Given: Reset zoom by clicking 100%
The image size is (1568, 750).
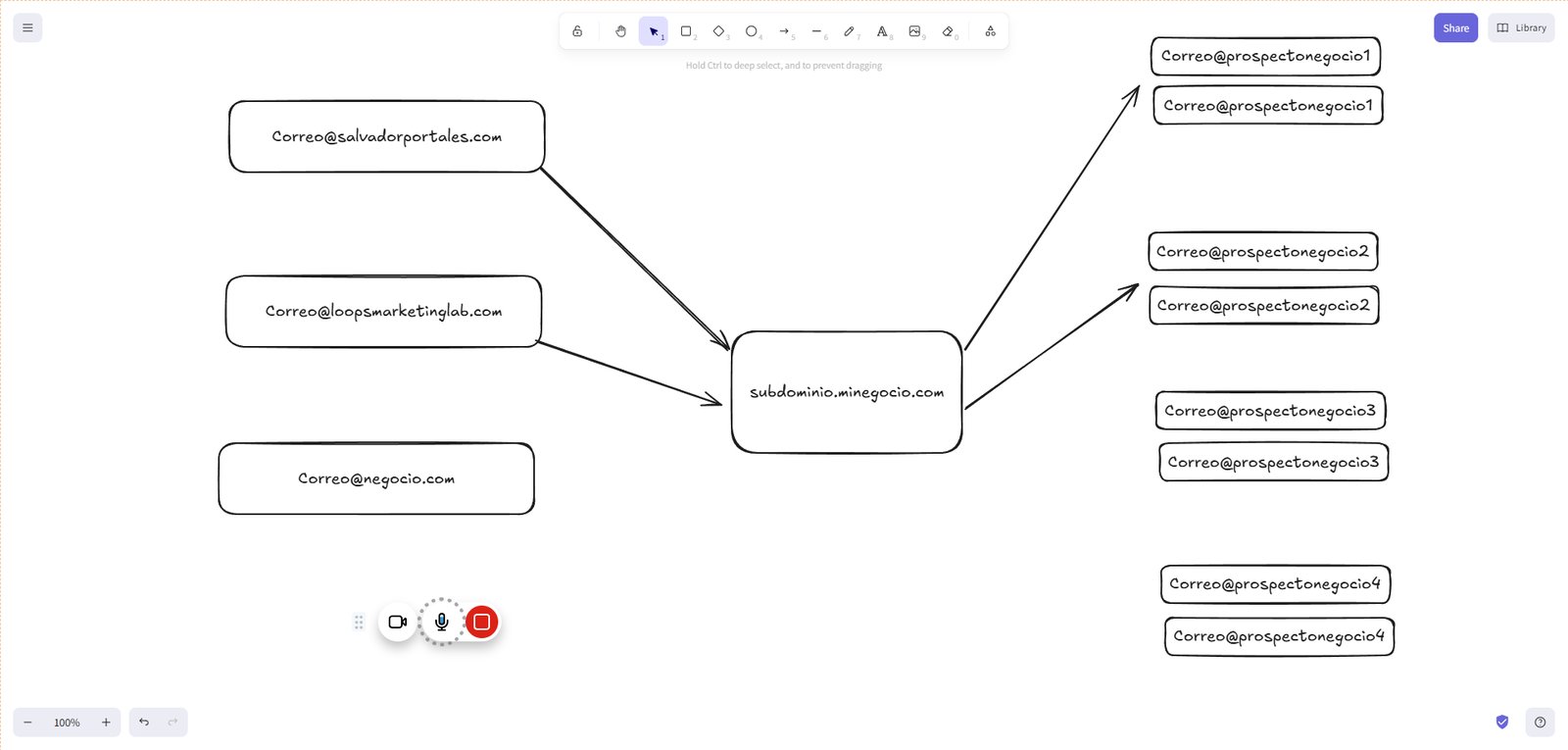Looking at the screenshot, I should [67, 723].
